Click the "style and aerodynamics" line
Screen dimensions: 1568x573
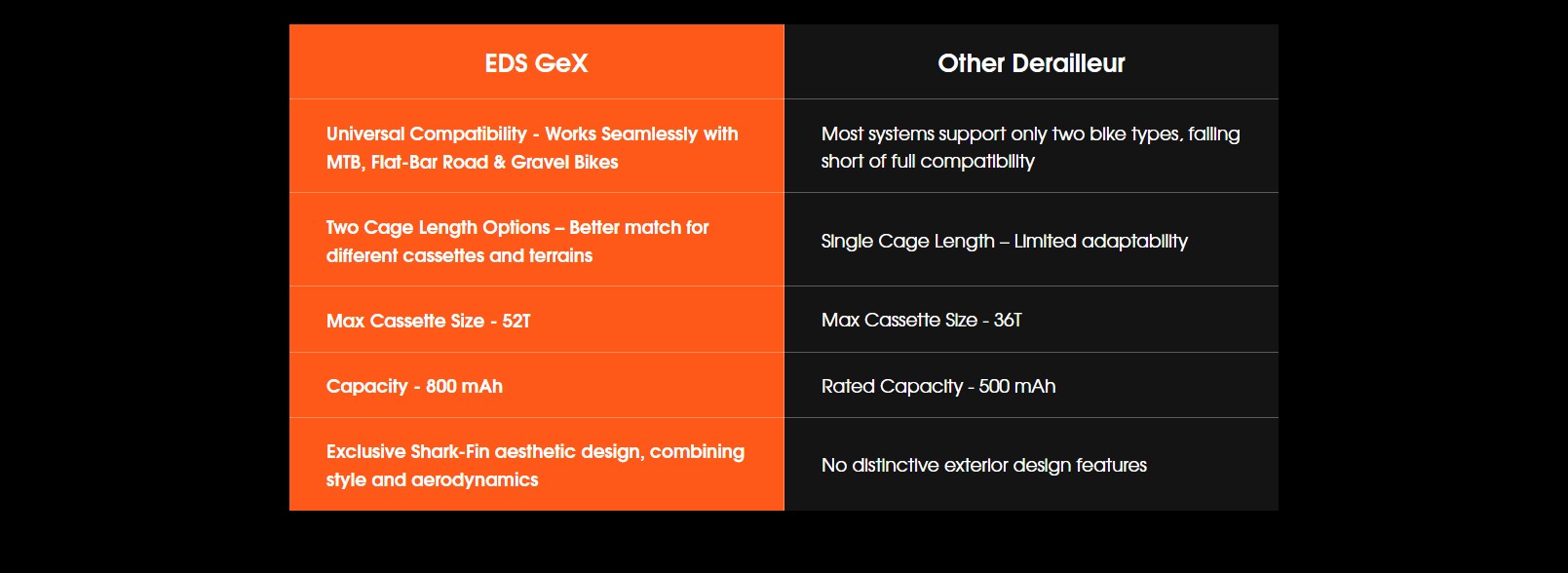click(432, 479)
